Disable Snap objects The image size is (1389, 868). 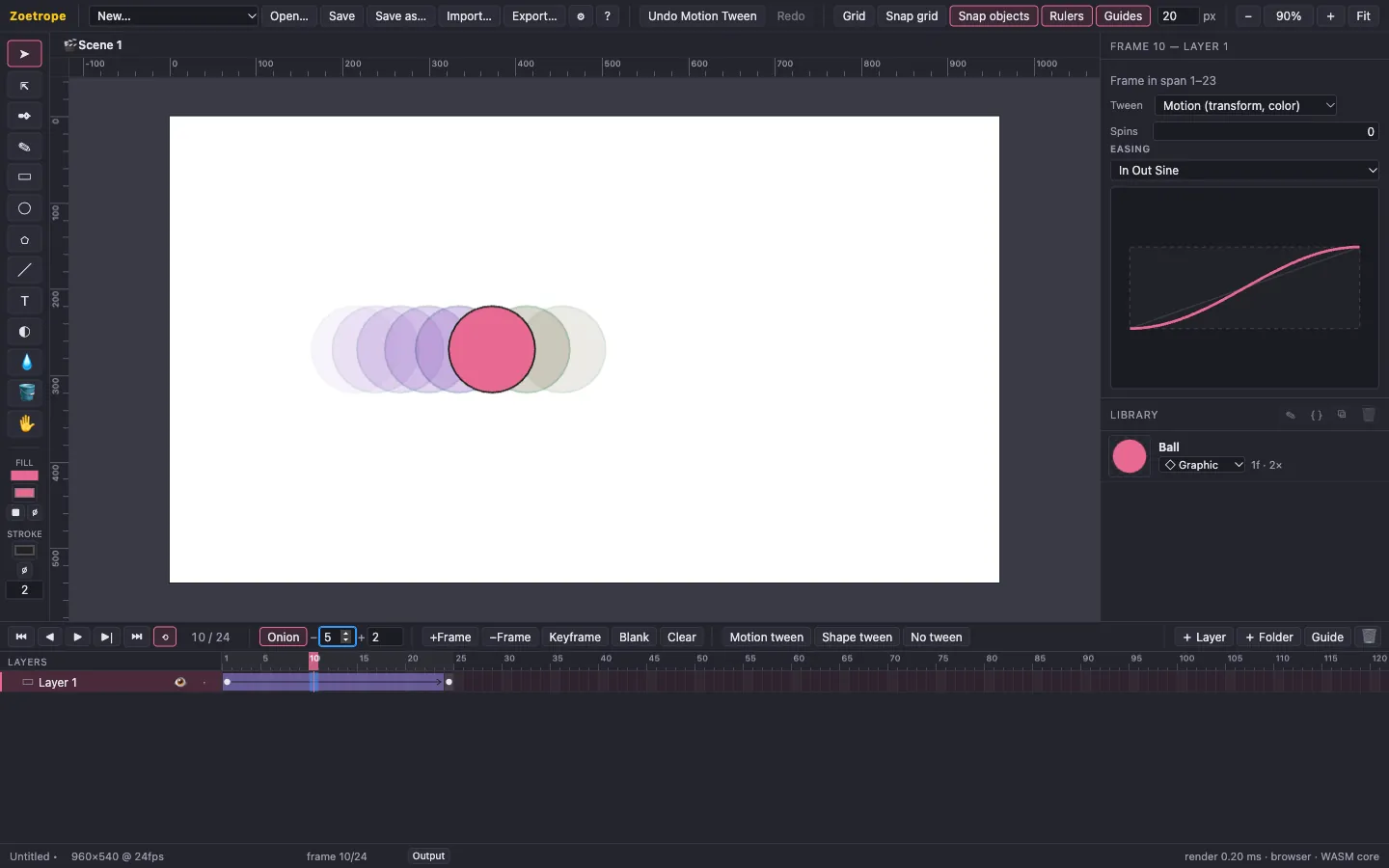coord(994,16)
